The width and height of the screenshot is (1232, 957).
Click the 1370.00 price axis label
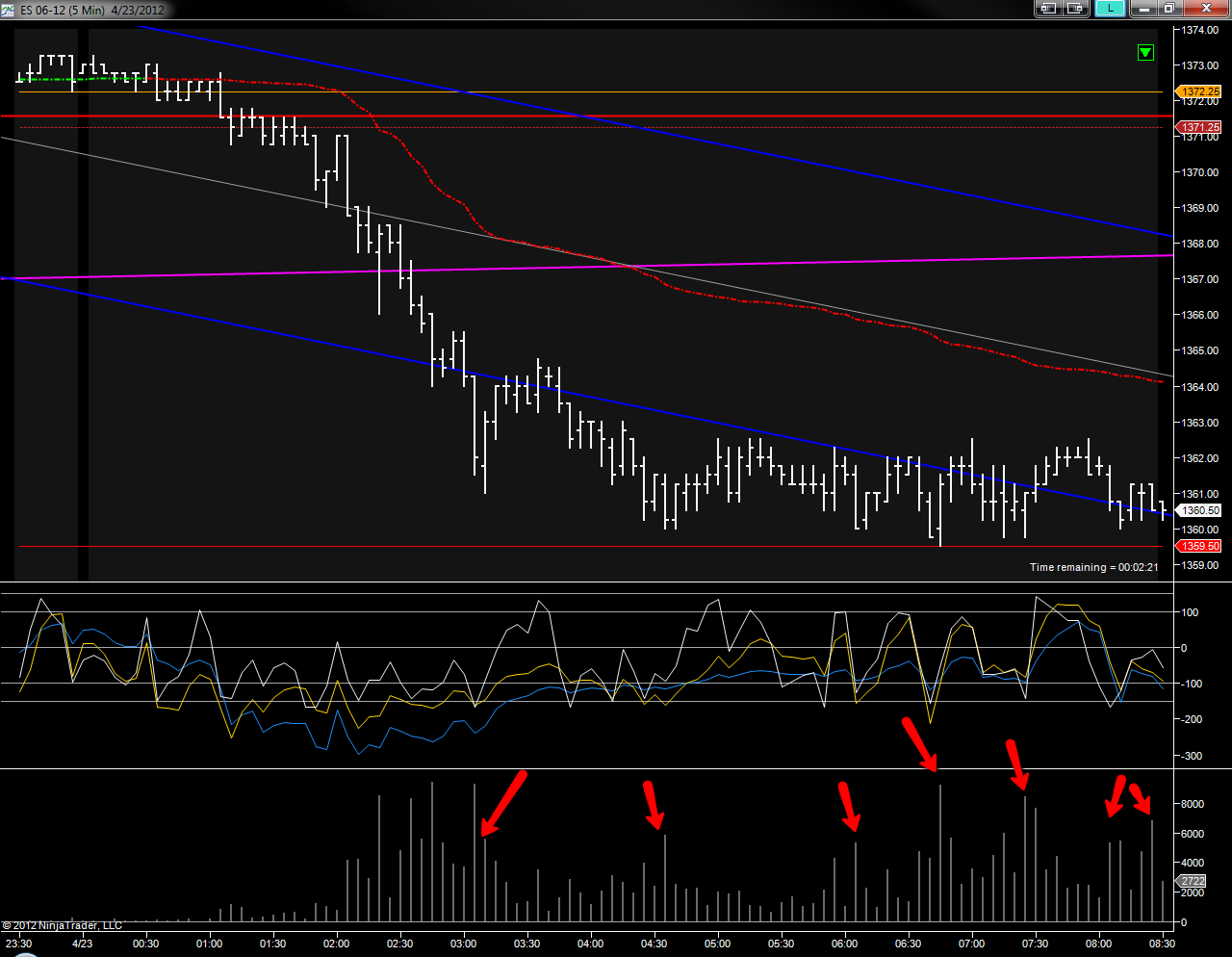tap(1199, 172)
